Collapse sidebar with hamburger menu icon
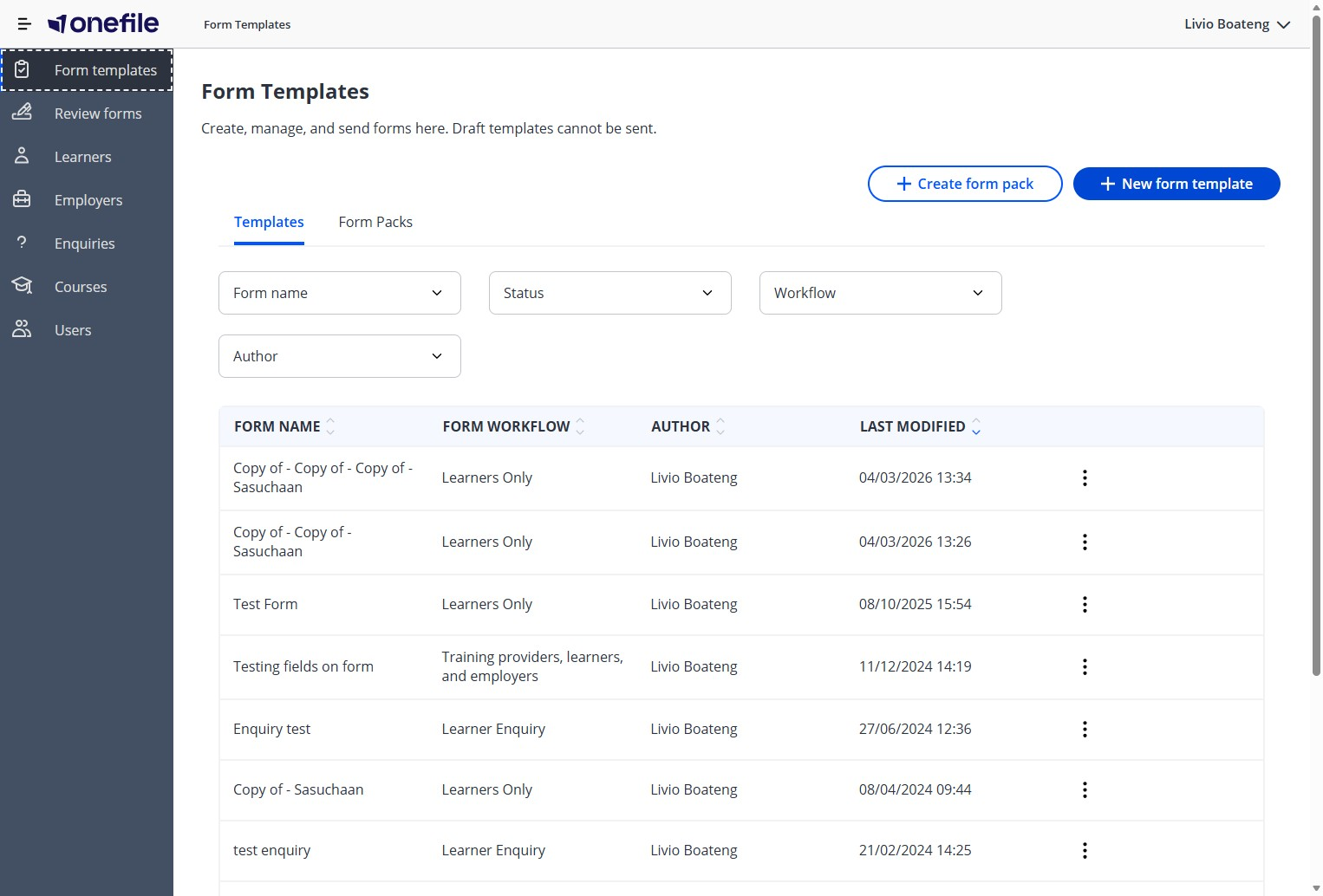The width and height of the screenshot is (1323, 896). coord(24,24)
